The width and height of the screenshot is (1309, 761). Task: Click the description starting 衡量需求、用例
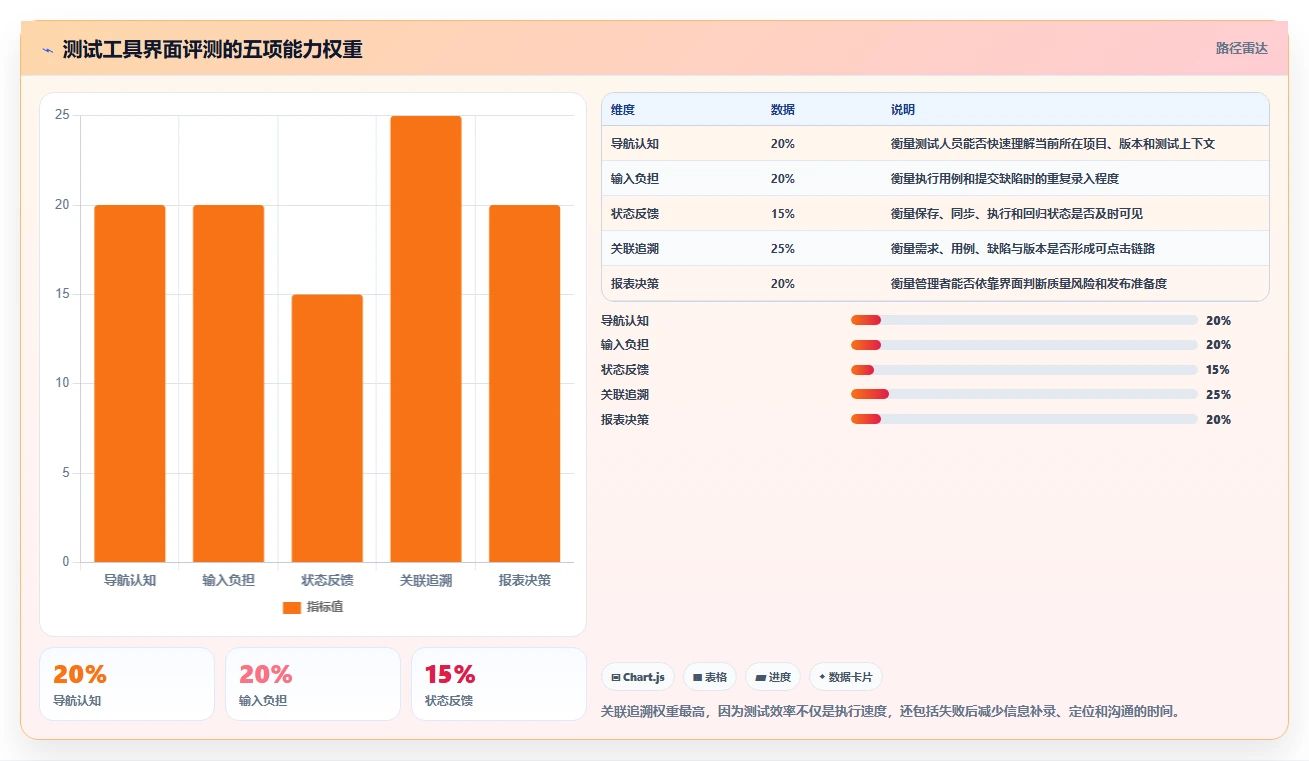tap(1023, 249)
